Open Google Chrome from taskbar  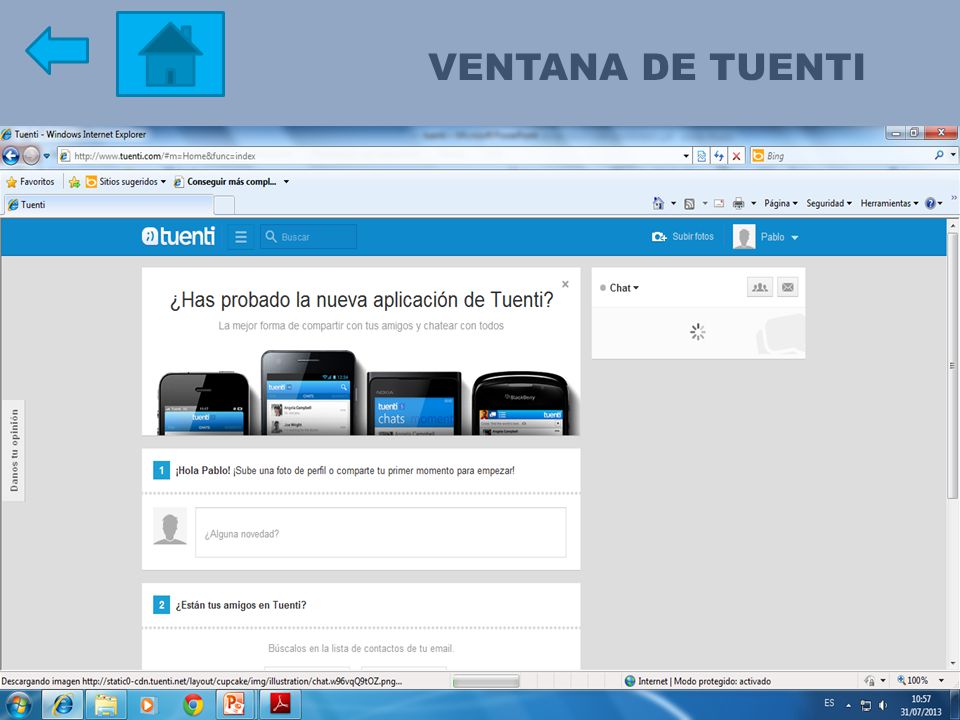[x=193, y=705]
